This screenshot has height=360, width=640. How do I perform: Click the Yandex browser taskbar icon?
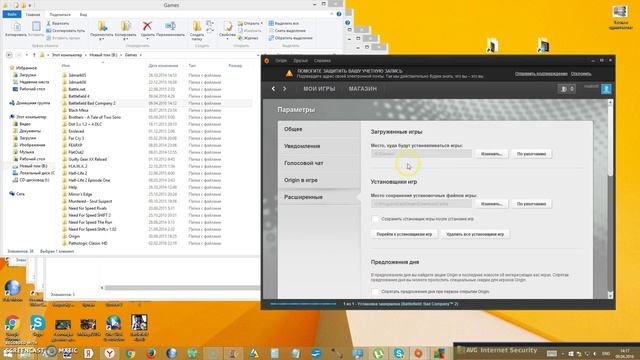pyautogui.click(x=109, y=353)
